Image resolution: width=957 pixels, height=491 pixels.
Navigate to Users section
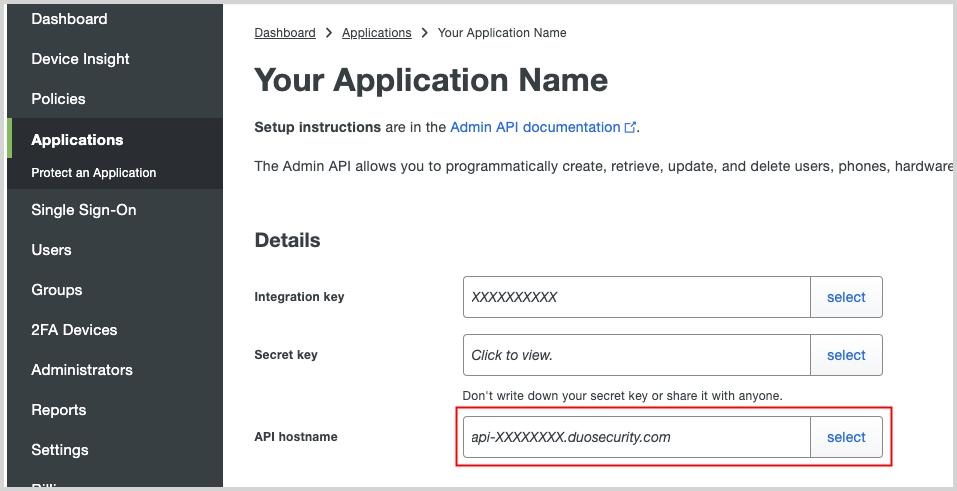click(51, 250)
